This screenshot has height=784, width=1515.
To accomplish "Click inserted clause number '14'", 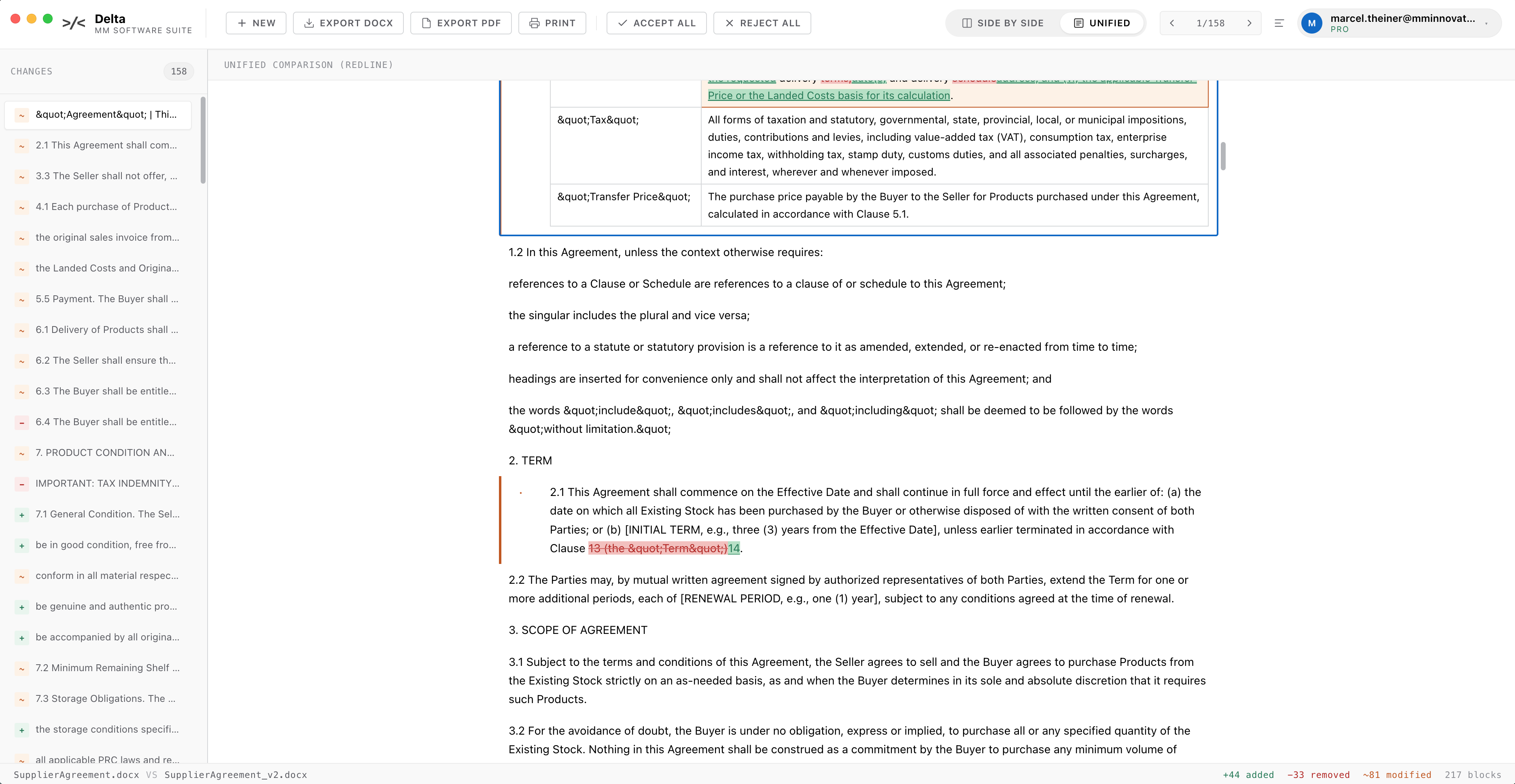I will pyautogui.click(x=733, y=548).
